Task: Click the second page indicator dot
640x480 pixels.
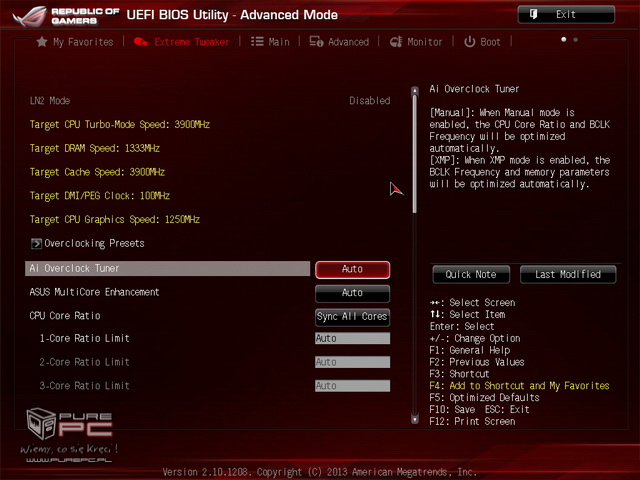Action: coord(576,40)
